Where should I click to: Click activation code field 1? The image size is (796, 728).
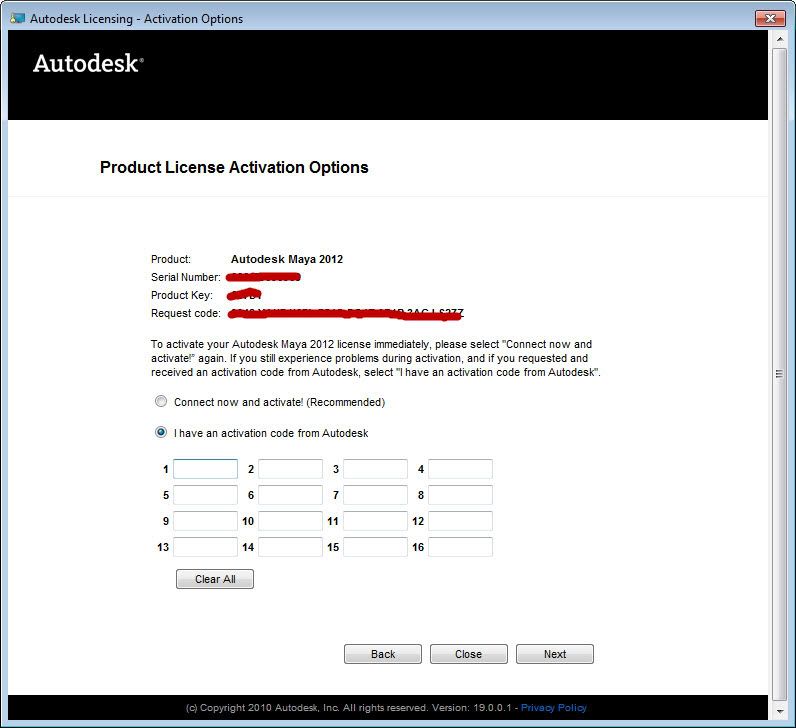(x=205, y=469)
